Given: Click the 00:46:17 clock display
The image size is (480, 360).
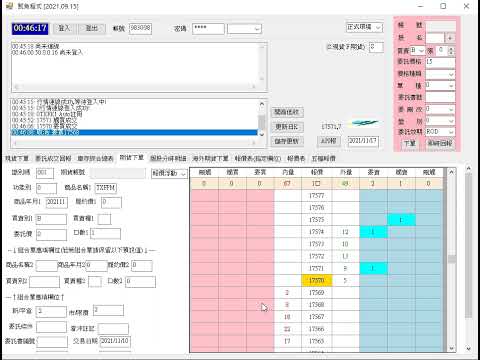Looking at the screenshot, I should [30, 28].
